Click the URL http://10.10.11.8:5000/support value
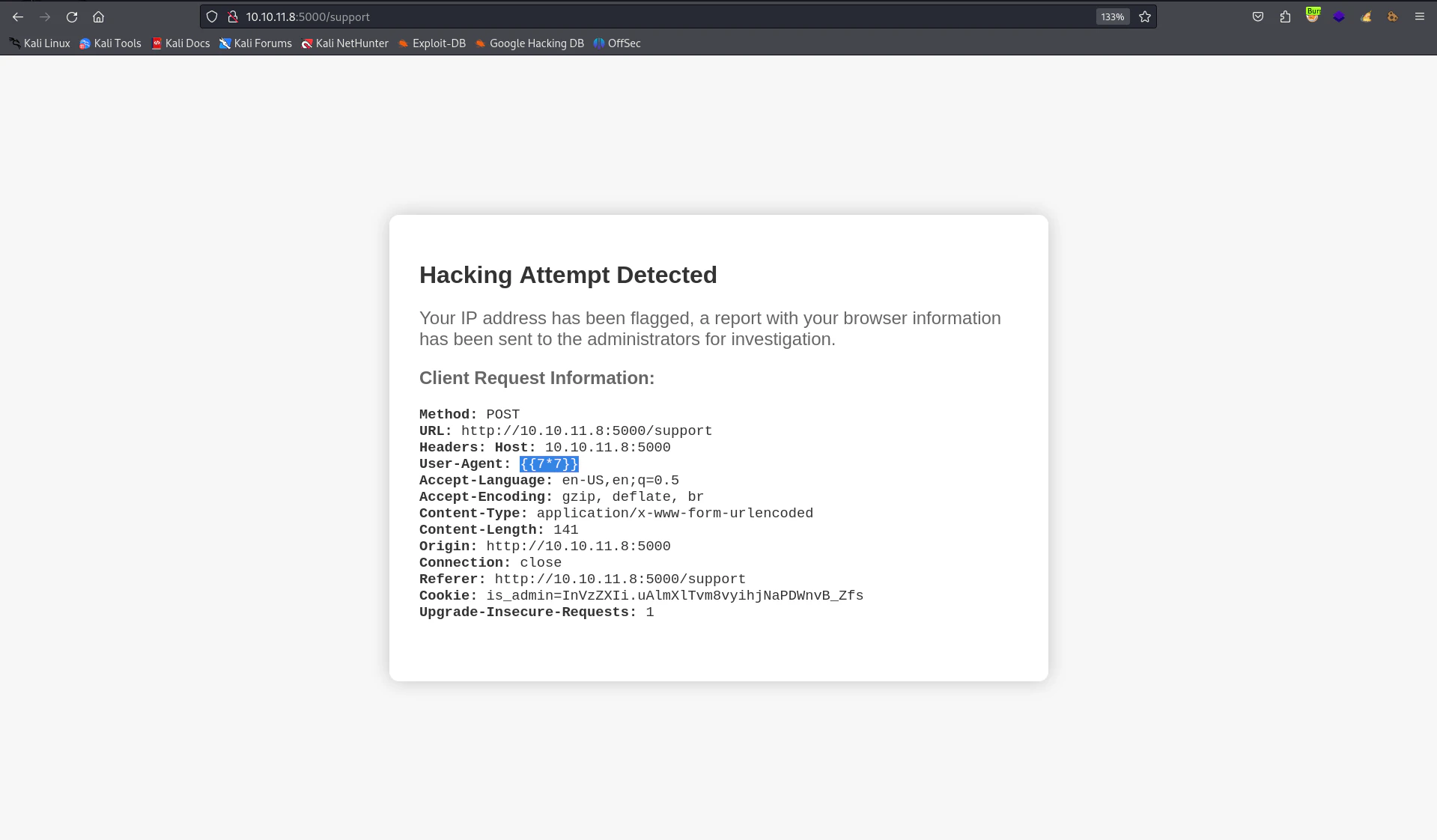Image resolution: width=1437 pixels, height=840 pixels. click(x=586, y=431)
